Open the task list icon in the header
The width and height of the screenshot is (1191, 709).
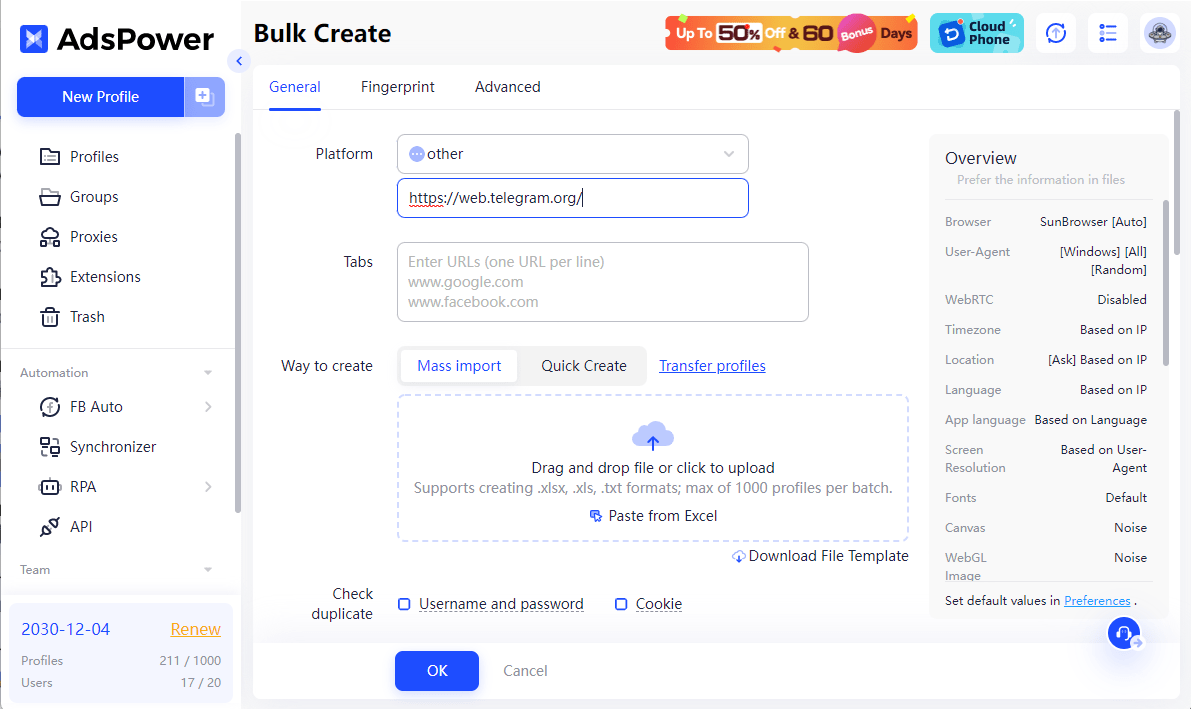pyautogui.click(x=1107, y=33)
